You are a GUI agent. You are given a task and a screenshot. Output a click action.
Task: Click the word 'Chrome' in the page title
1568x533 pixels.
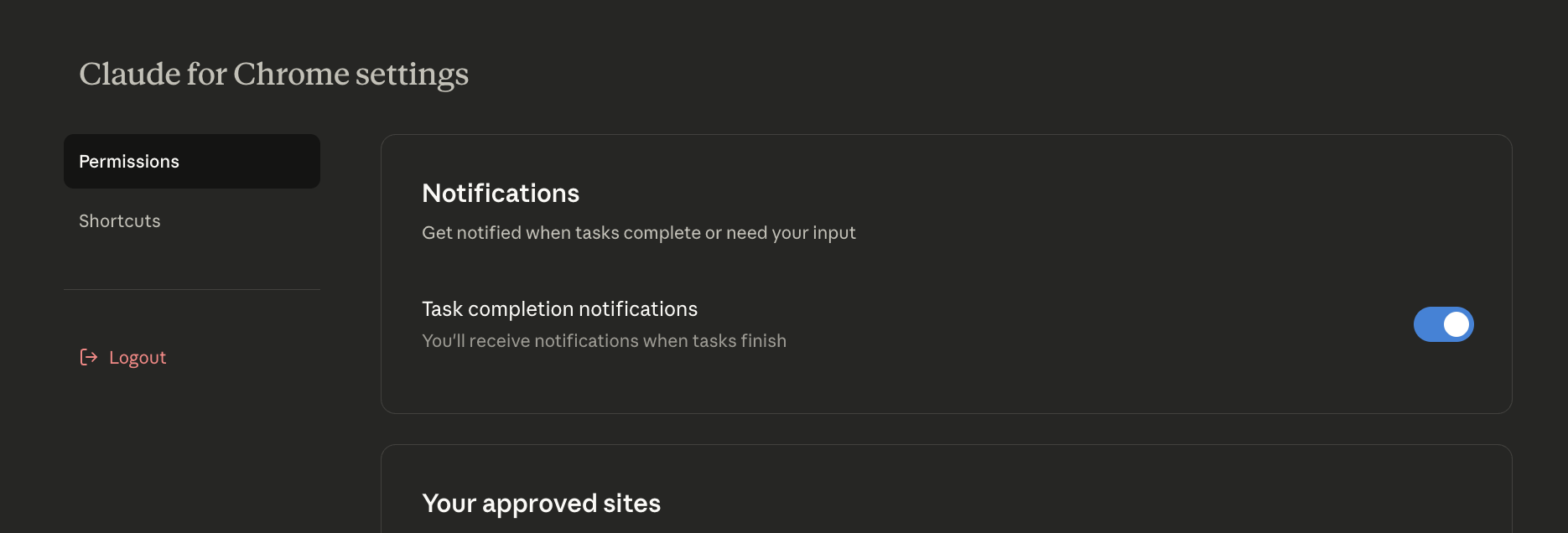click(291, 75)
